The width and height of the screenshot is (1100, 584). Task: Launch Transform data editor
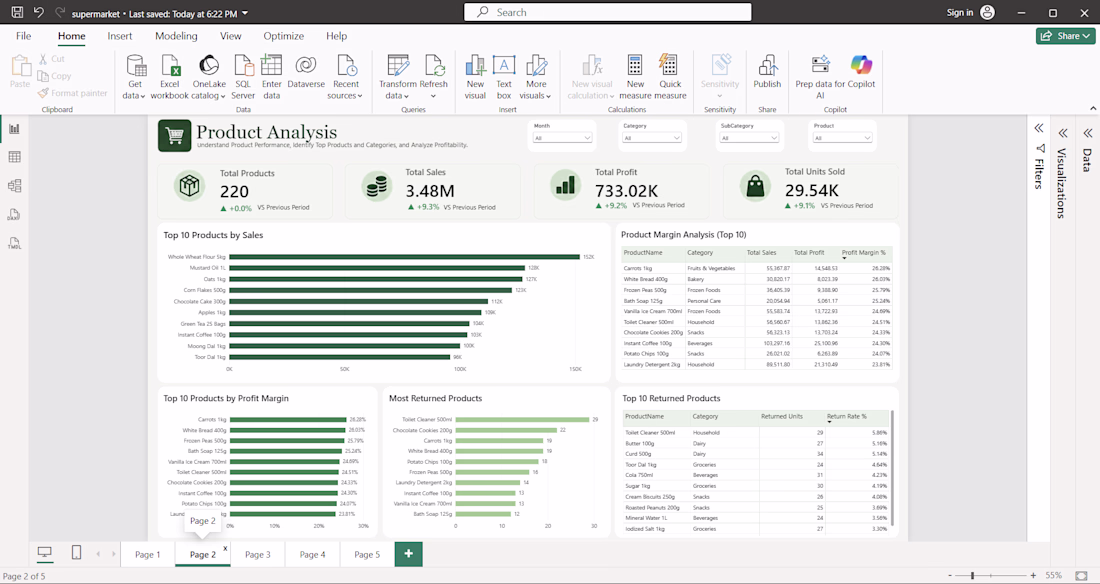[x=398, y=77]
